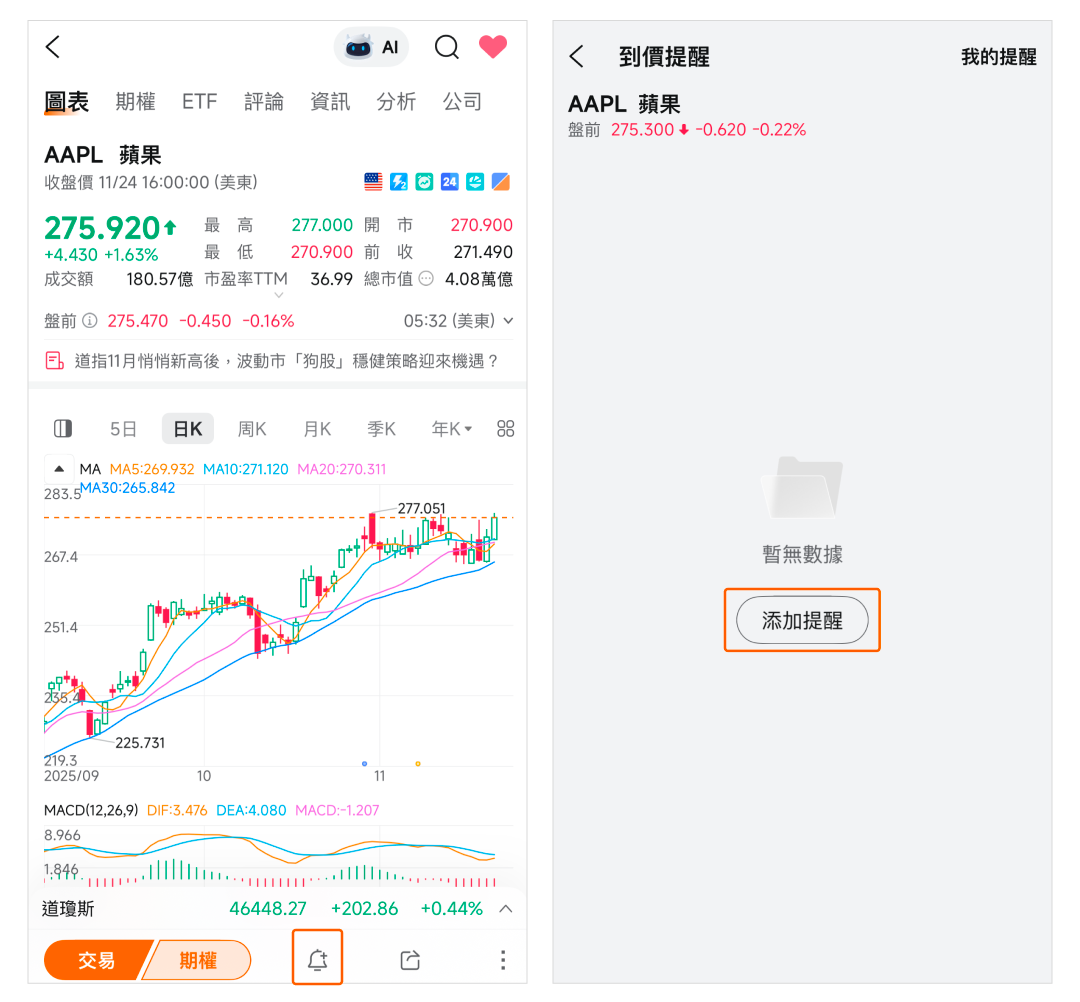Tap the orange 交易 button

pyautogui.click(x=97, y=959)
